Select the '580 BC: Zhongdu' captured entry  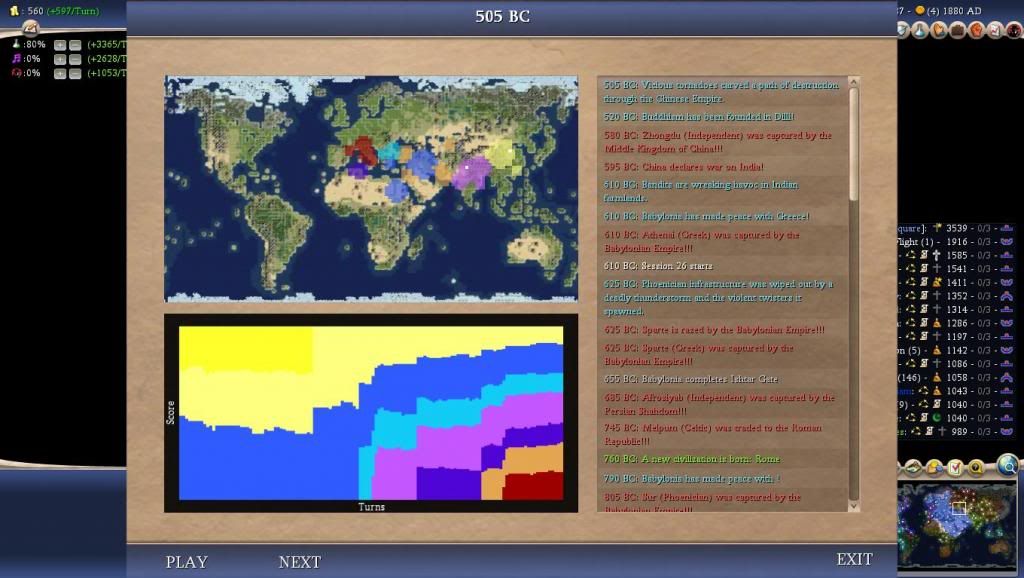click(x=722, y=142)
